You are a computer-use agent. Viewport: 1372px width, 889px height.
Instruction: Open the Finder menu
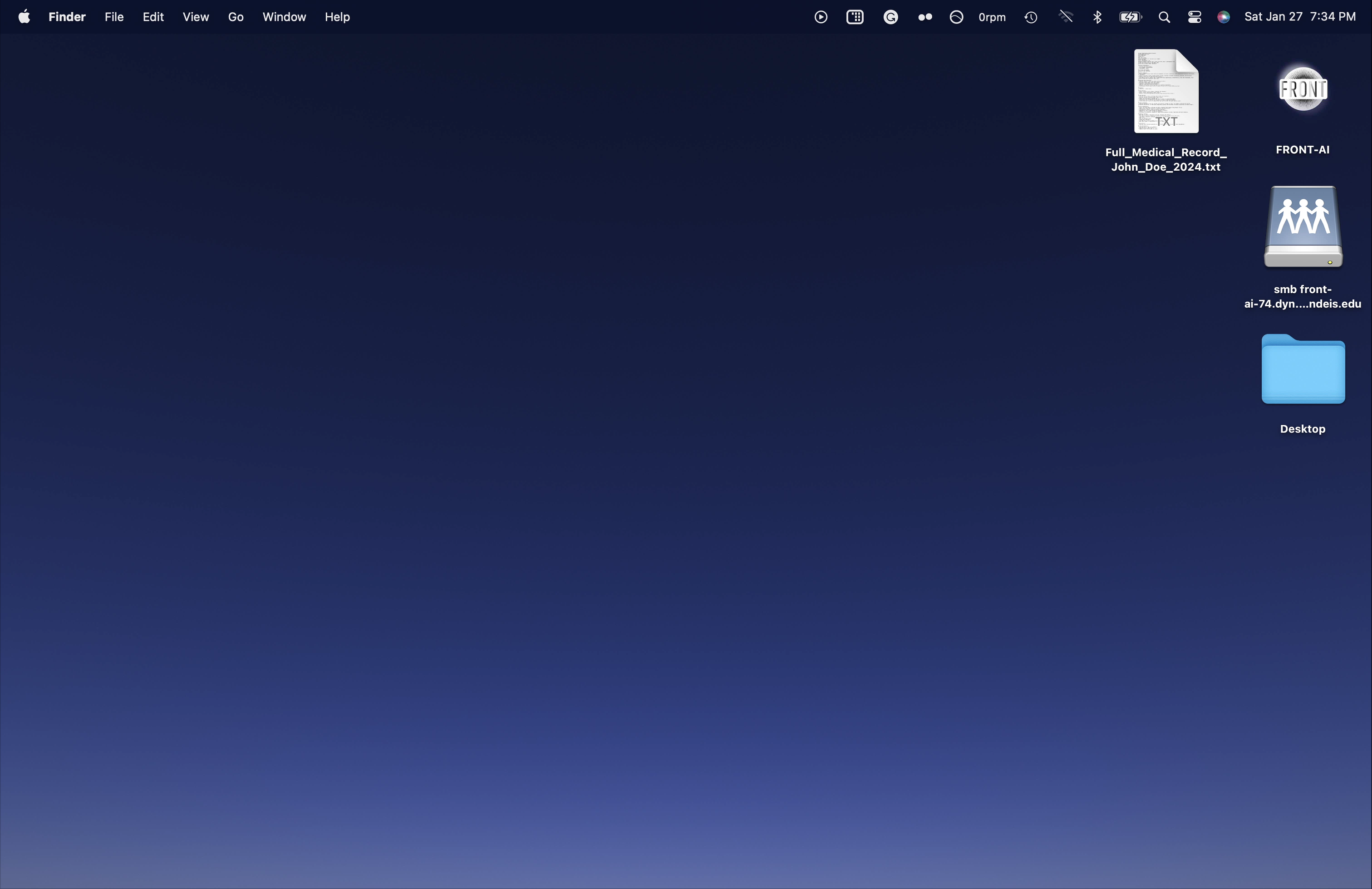click(x=67, y=17)
